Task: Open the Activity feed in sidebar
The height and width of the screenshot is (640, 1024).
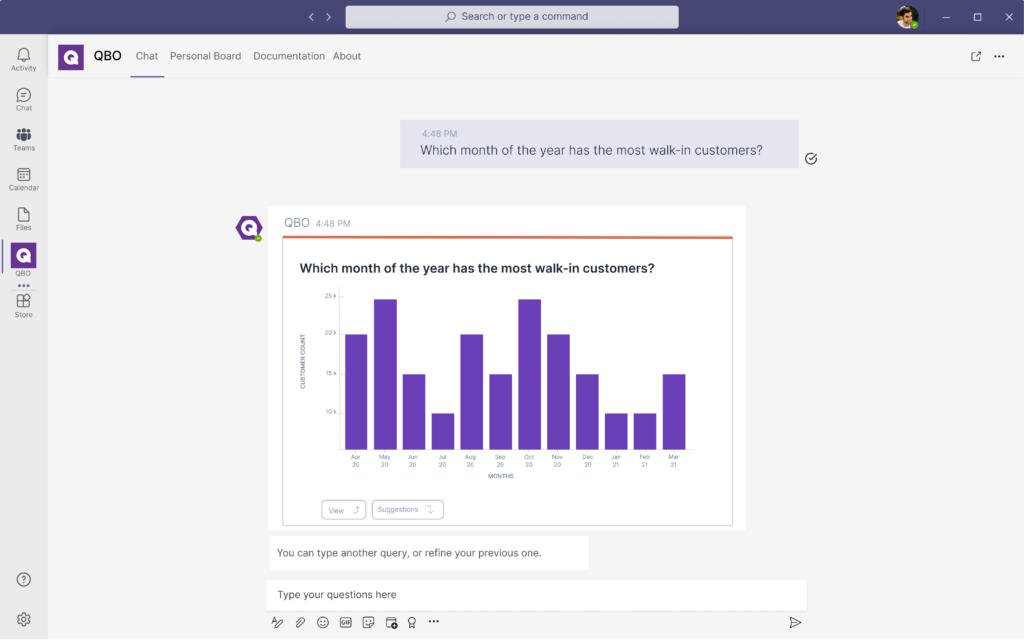Action: pos(23,59)
